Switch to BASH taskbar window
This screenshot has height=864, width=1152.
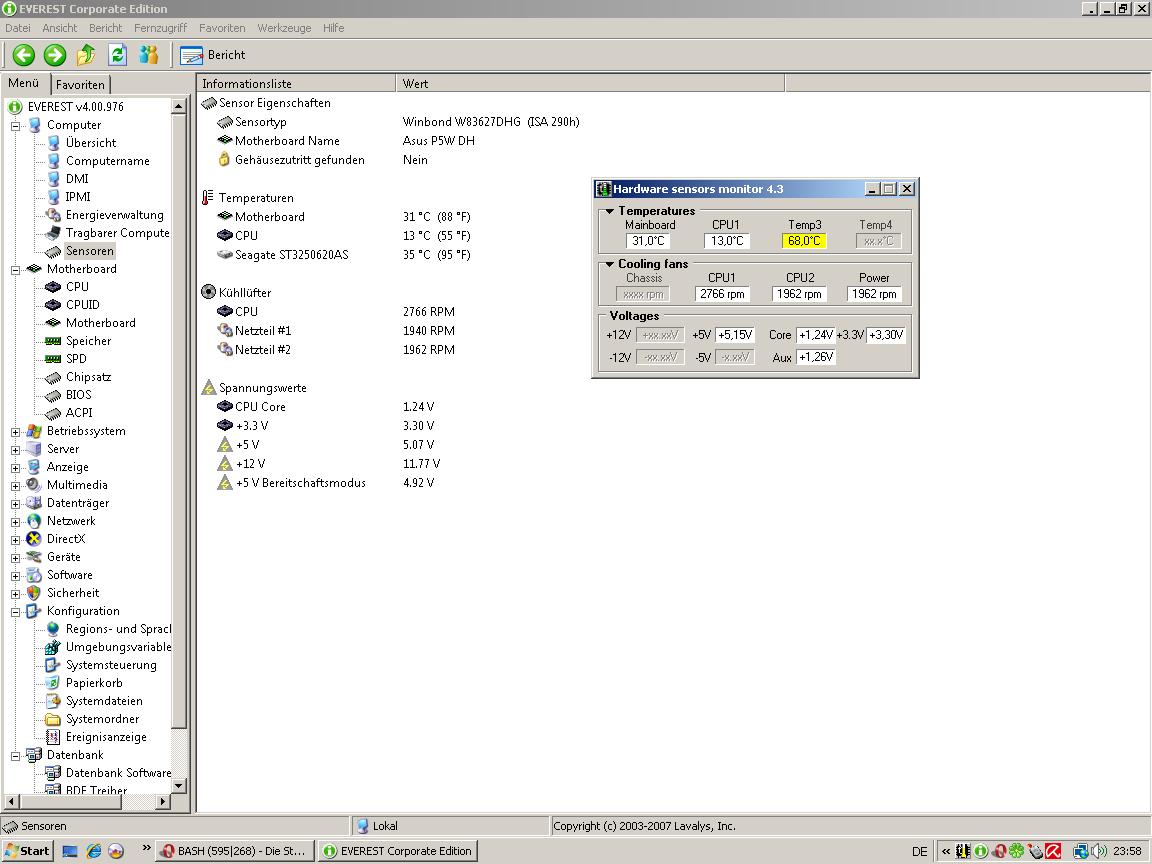click(x=236, y=851)
